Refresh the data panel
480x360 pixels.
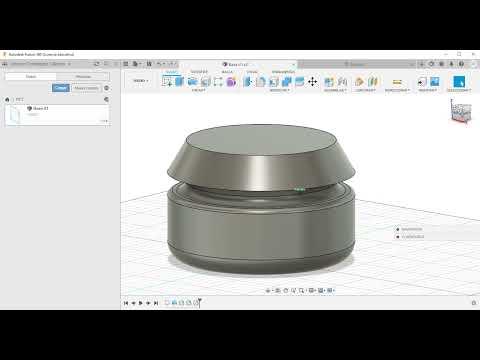(x=97, y=64)
